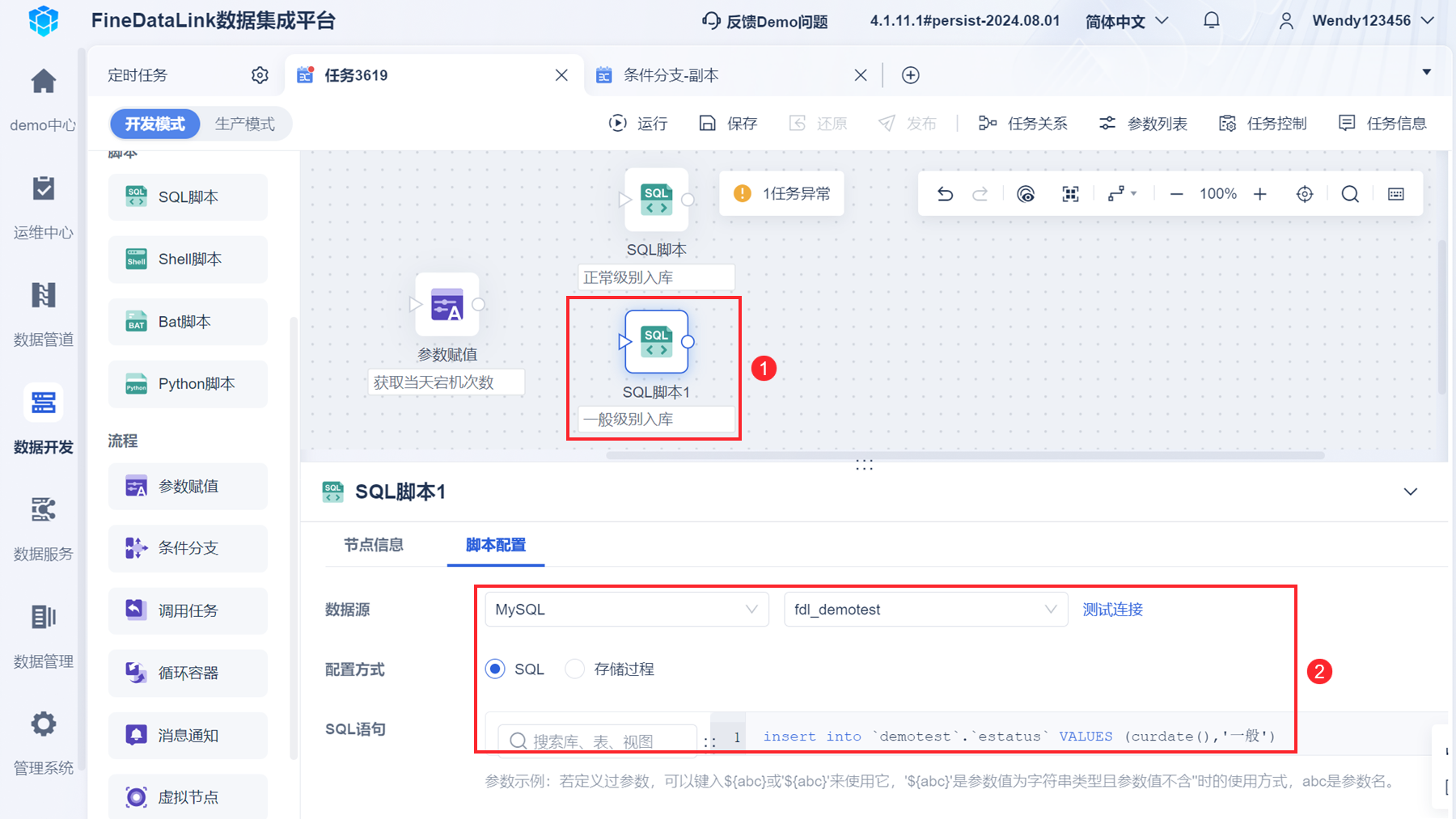Open 运维中心 in the sidebar
The height and width of the screenshot is (819, 1456).
(44, 209)
